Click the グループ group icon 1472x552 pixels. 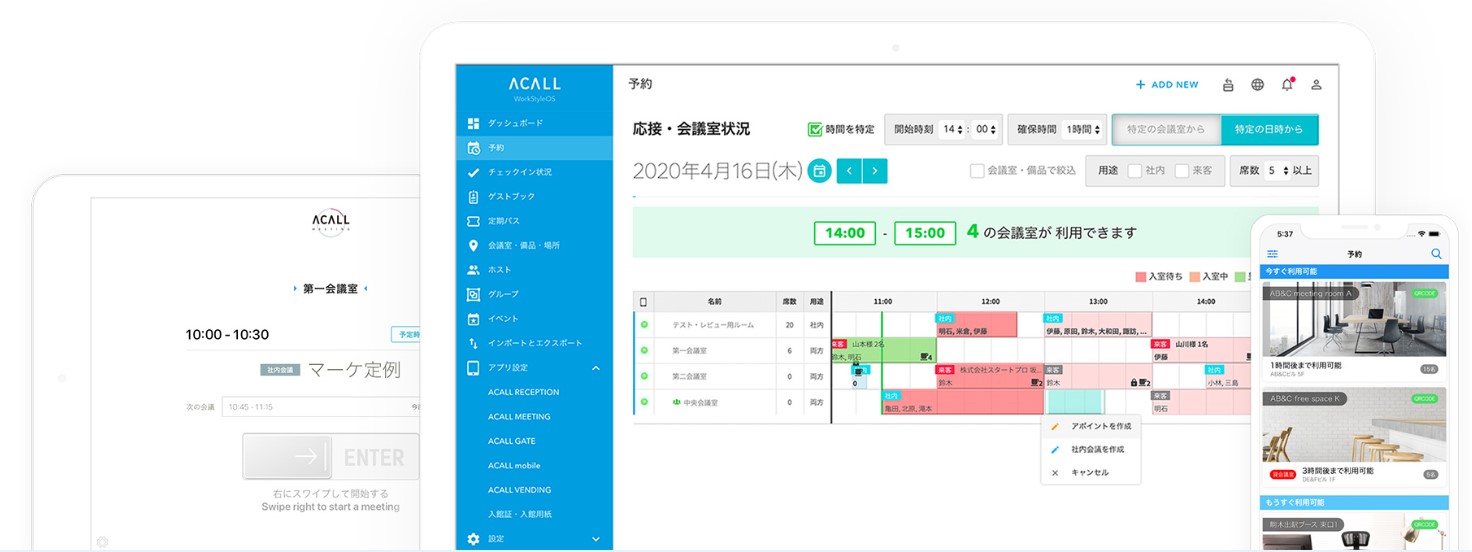pos(474,294)
